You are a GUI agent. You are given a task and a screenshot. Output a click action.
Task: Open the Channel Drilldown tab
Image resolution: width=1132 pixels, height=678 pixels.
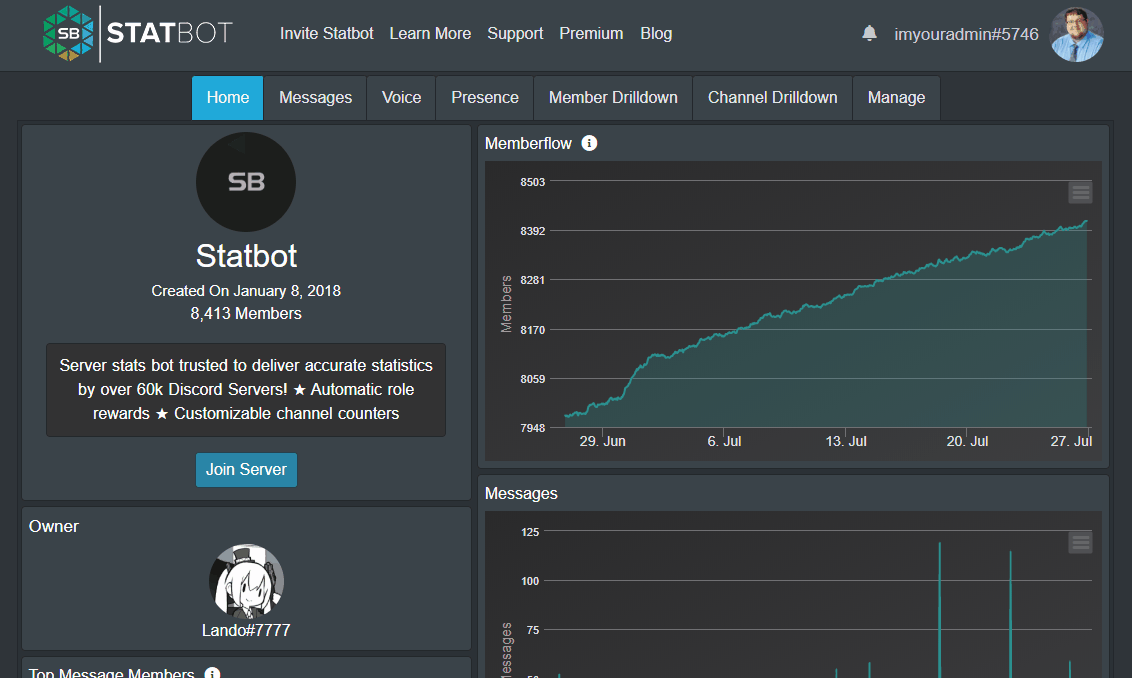point(772,97)
